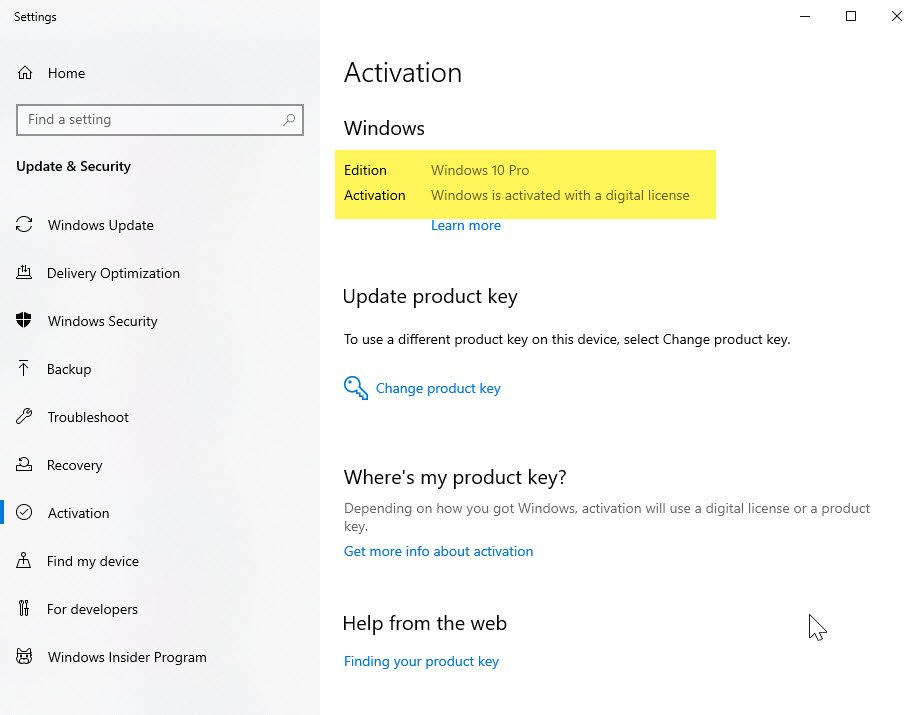Click the Backup up-arrow icon

click(23, 368)
